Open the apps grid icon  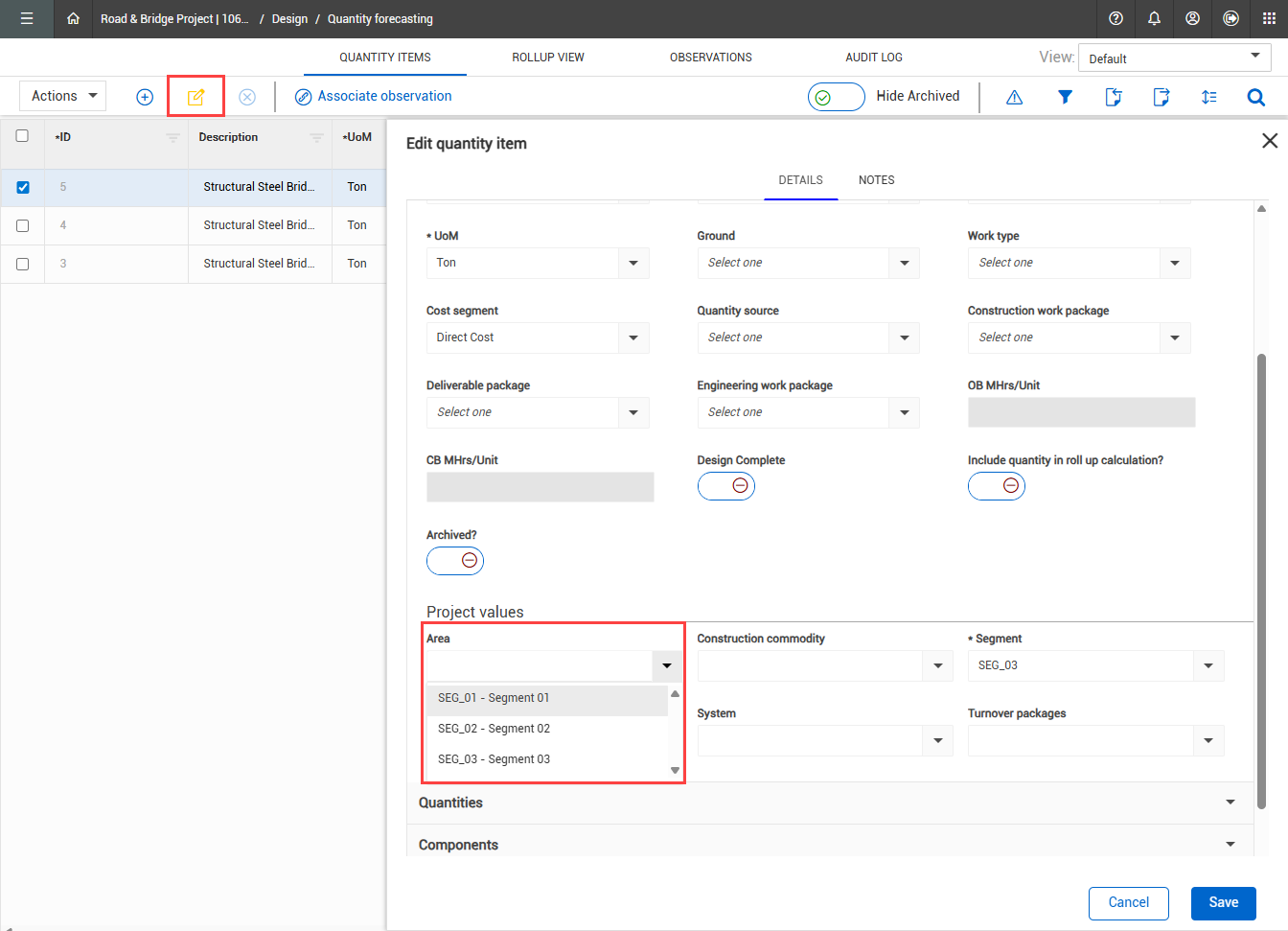1269,18
